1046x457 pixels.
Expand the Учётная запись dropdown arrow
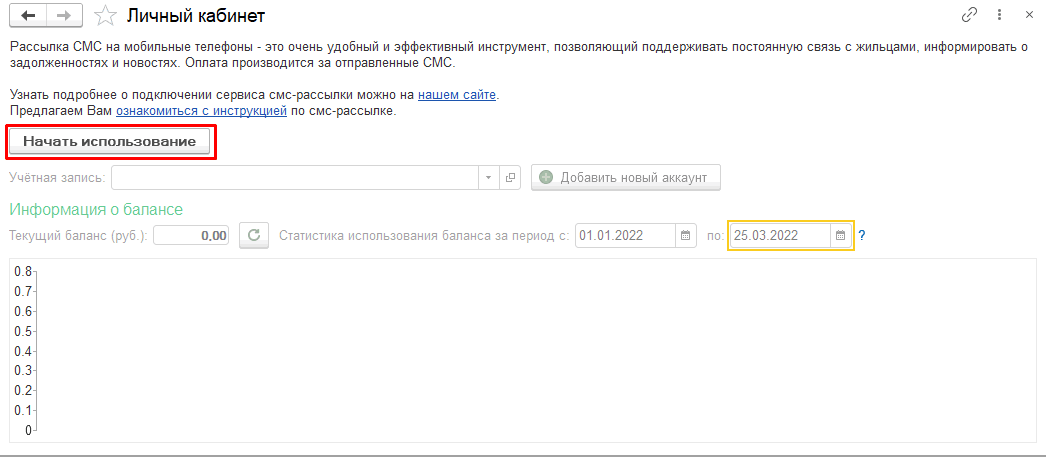[x=488, y=177]
